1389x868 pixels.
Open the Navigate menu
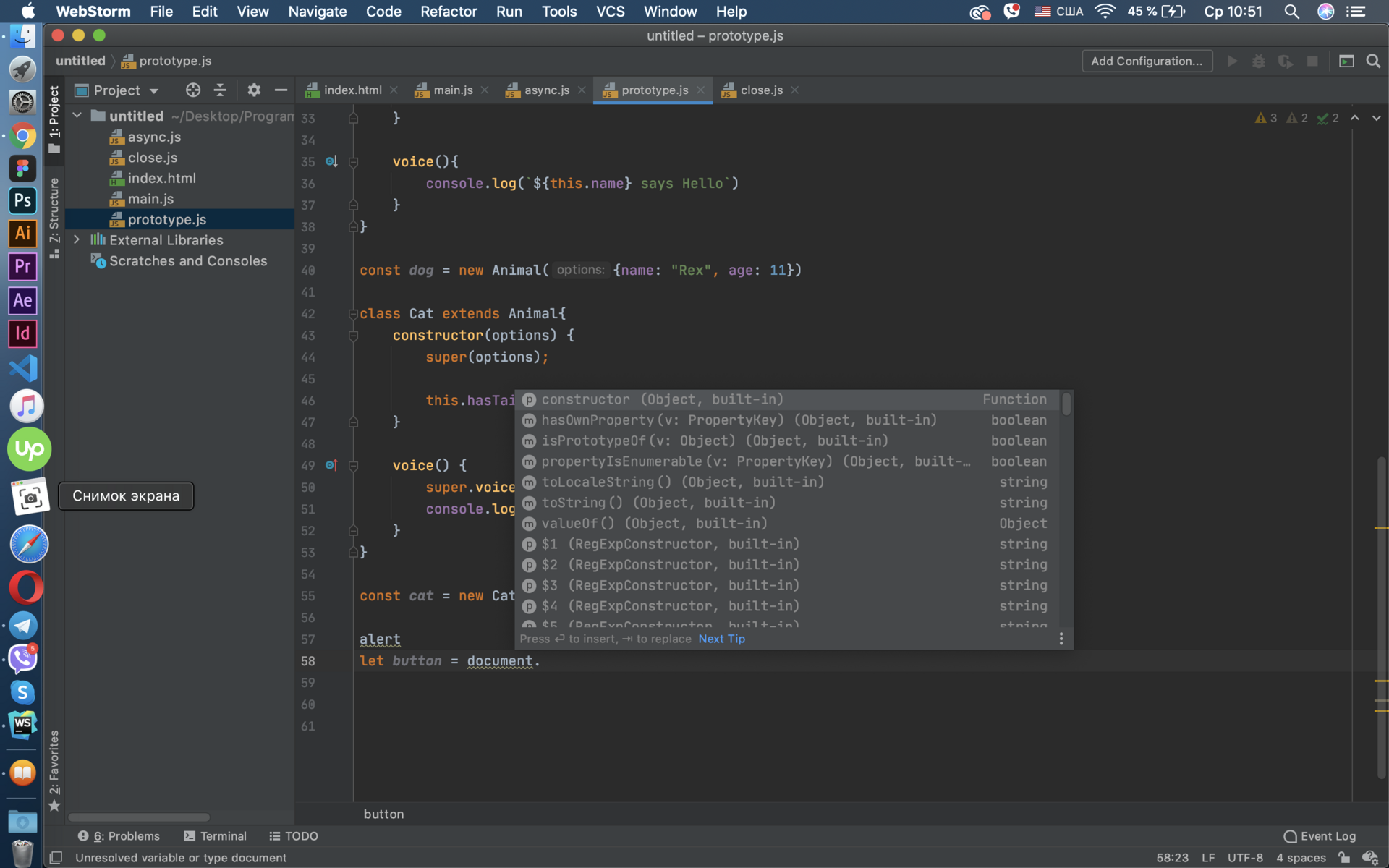click(x=317, y=12)
